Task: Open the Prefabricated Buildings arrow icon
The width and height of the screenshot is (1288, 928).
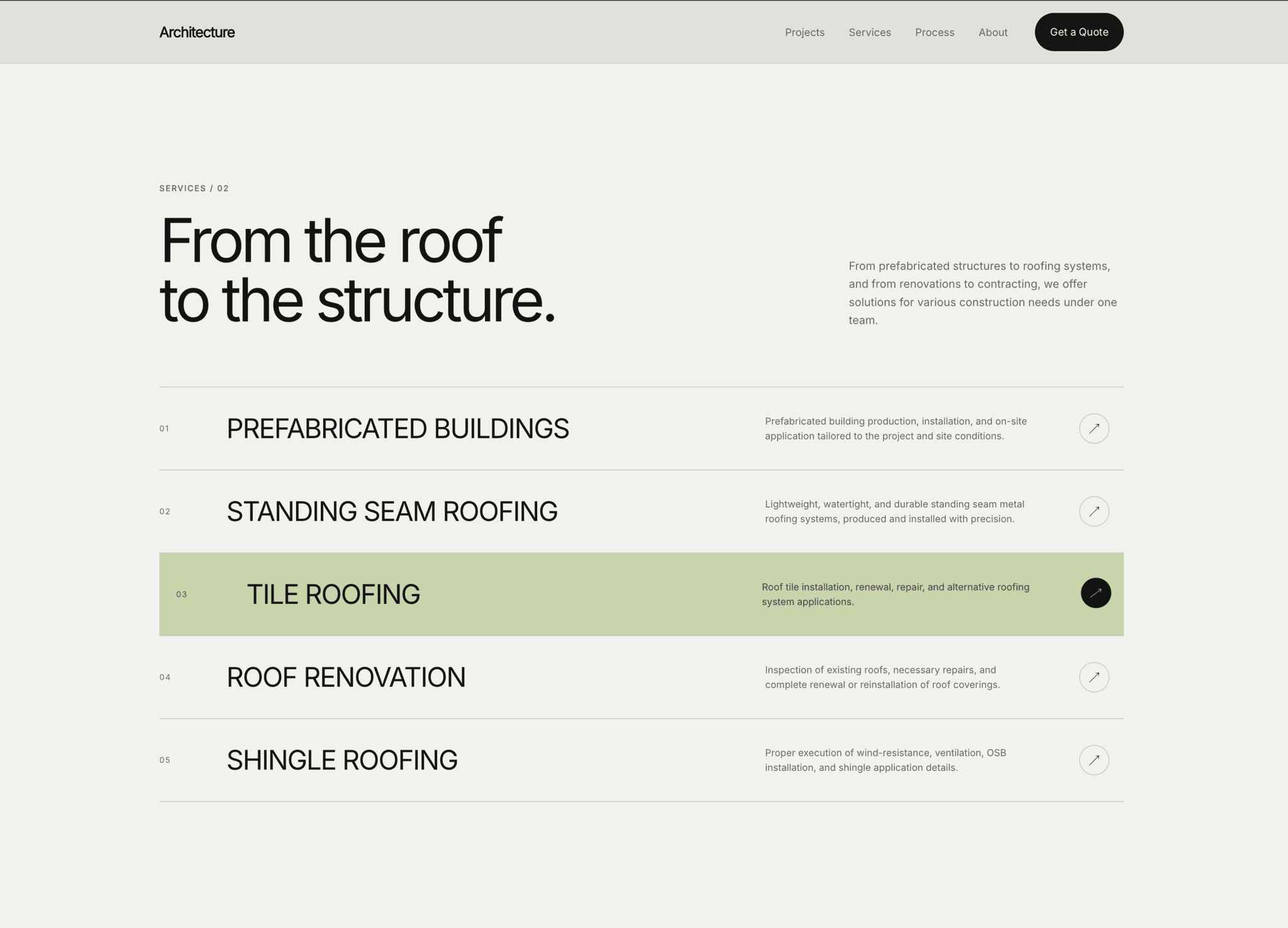Action: pyautogui.click(x=1094, y=428)
